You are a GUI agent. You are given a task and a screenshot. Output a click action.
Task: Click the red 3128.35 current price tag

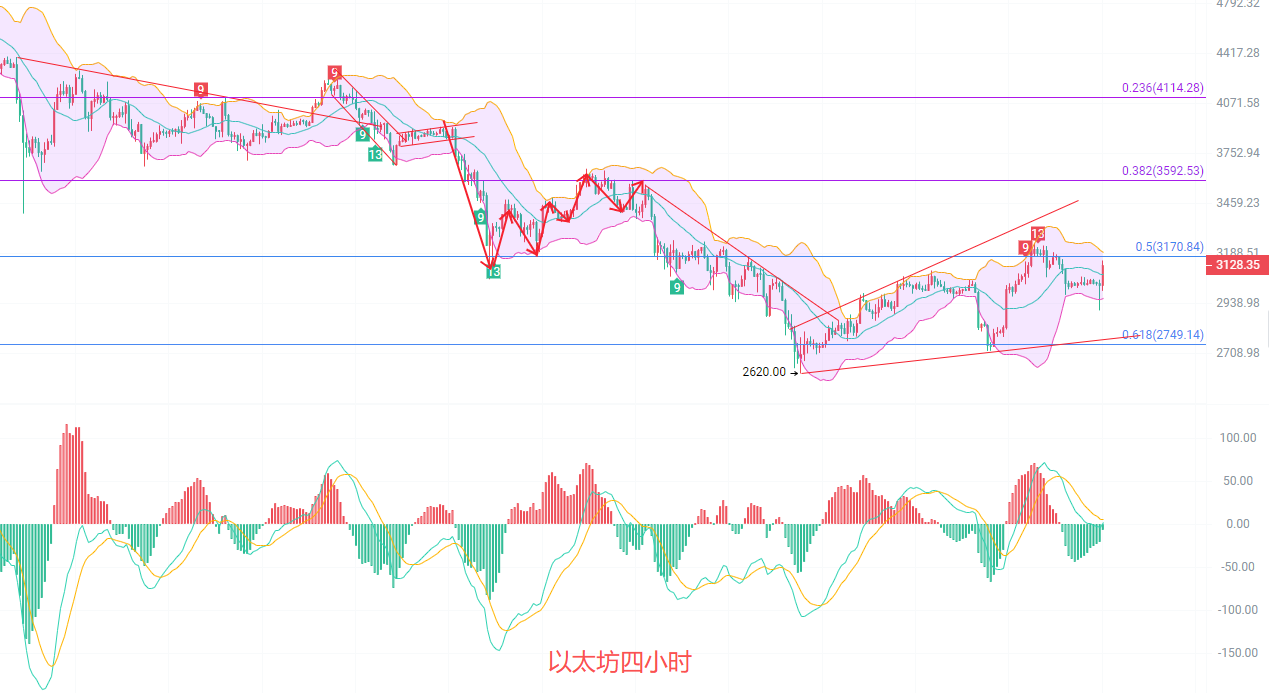point(1237,265)
